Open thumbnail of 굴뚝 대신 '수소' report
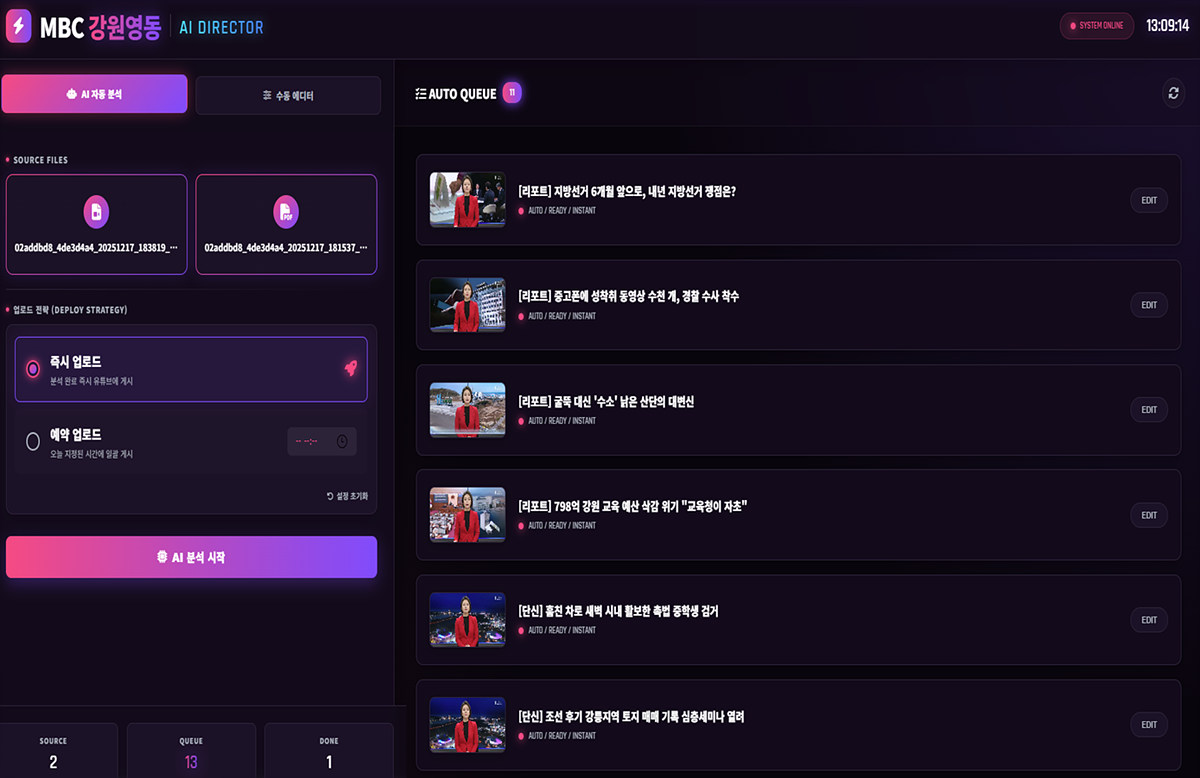Viewport: 1200px width, 778px height. pos(467,410)
